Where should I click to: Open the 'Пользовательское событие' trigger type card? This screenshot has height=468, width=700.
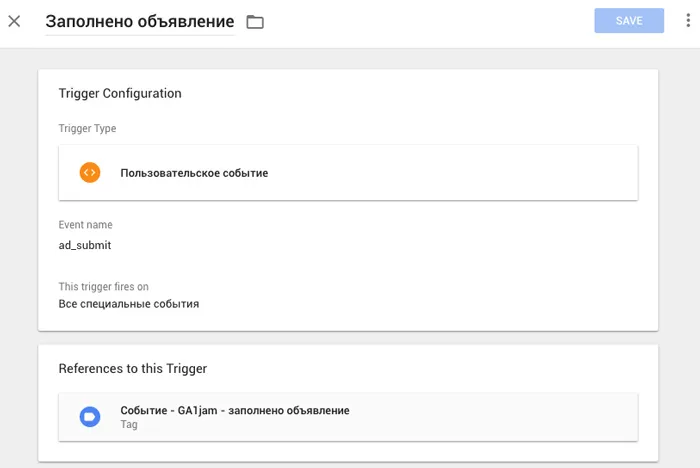pyautogui.click(x=348, y=173)
